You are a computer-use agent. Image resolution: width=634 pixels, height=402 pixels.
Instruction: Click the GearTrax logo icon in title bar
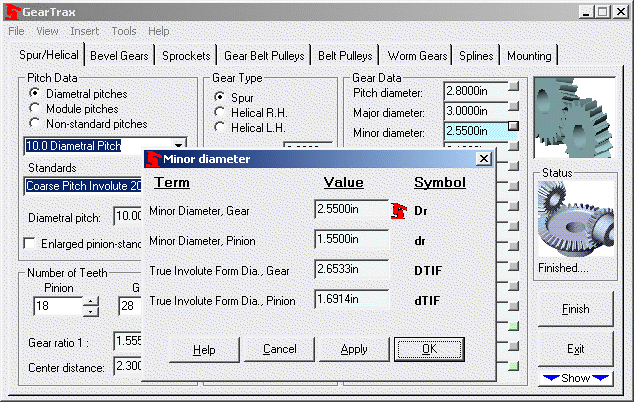[x=12, y=12]
